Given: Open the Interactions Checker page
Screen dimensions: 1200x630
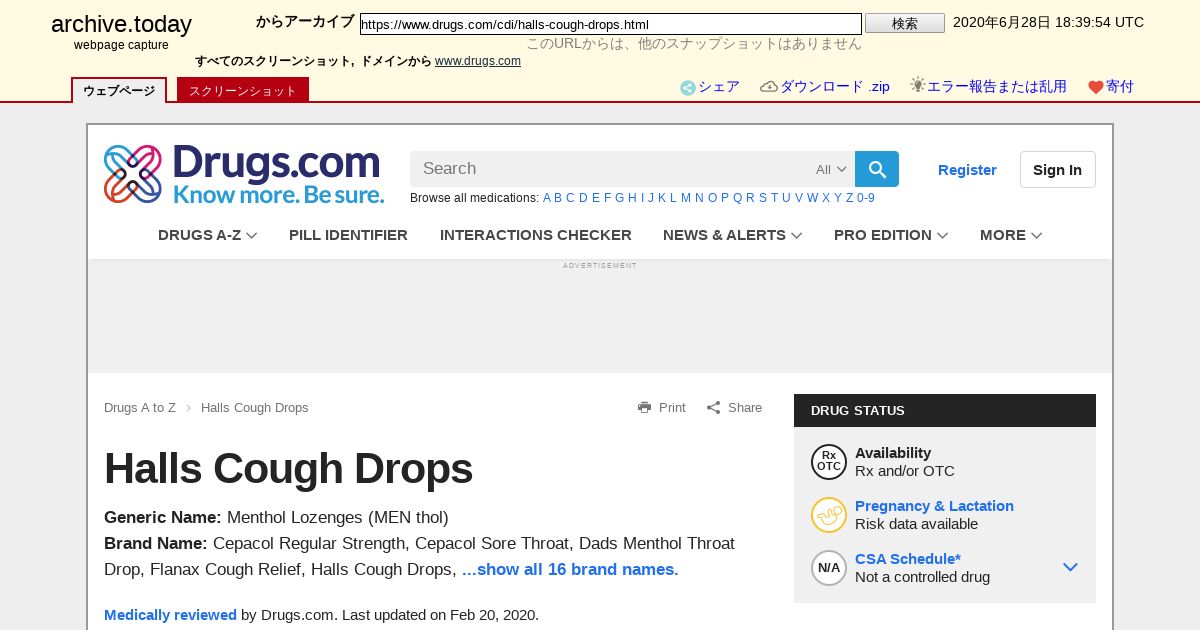Looking at the screenshot, I should [536, 235].
